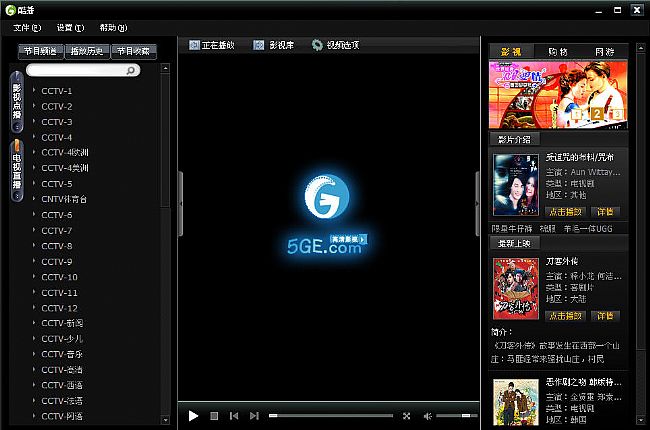Click right panel scroll down arrow
Image resolution: width=650 pixels, height=430 pixels.
click(640, 421)
